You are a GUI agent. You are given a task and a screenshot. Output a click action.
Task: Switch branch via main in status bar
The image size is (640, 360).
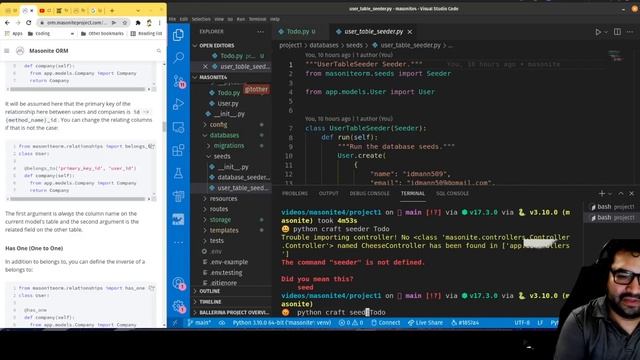(x=199, y=322)
